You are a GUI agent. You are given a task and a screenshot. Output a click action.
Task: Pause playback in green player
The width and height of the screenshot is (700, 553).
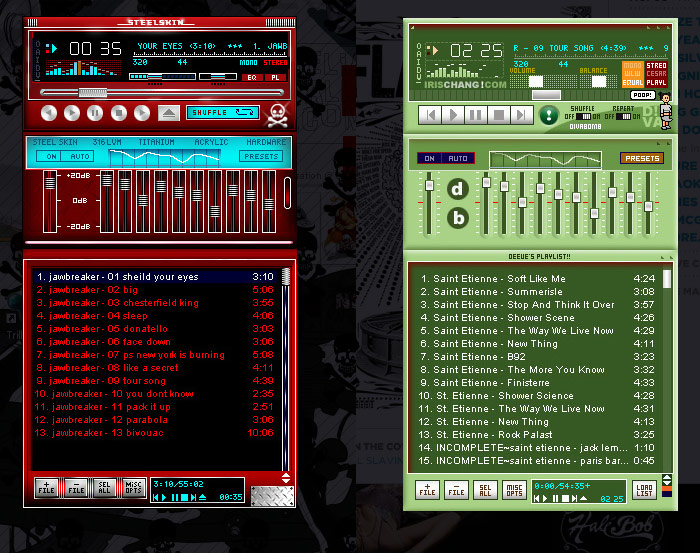pos(476,115)
